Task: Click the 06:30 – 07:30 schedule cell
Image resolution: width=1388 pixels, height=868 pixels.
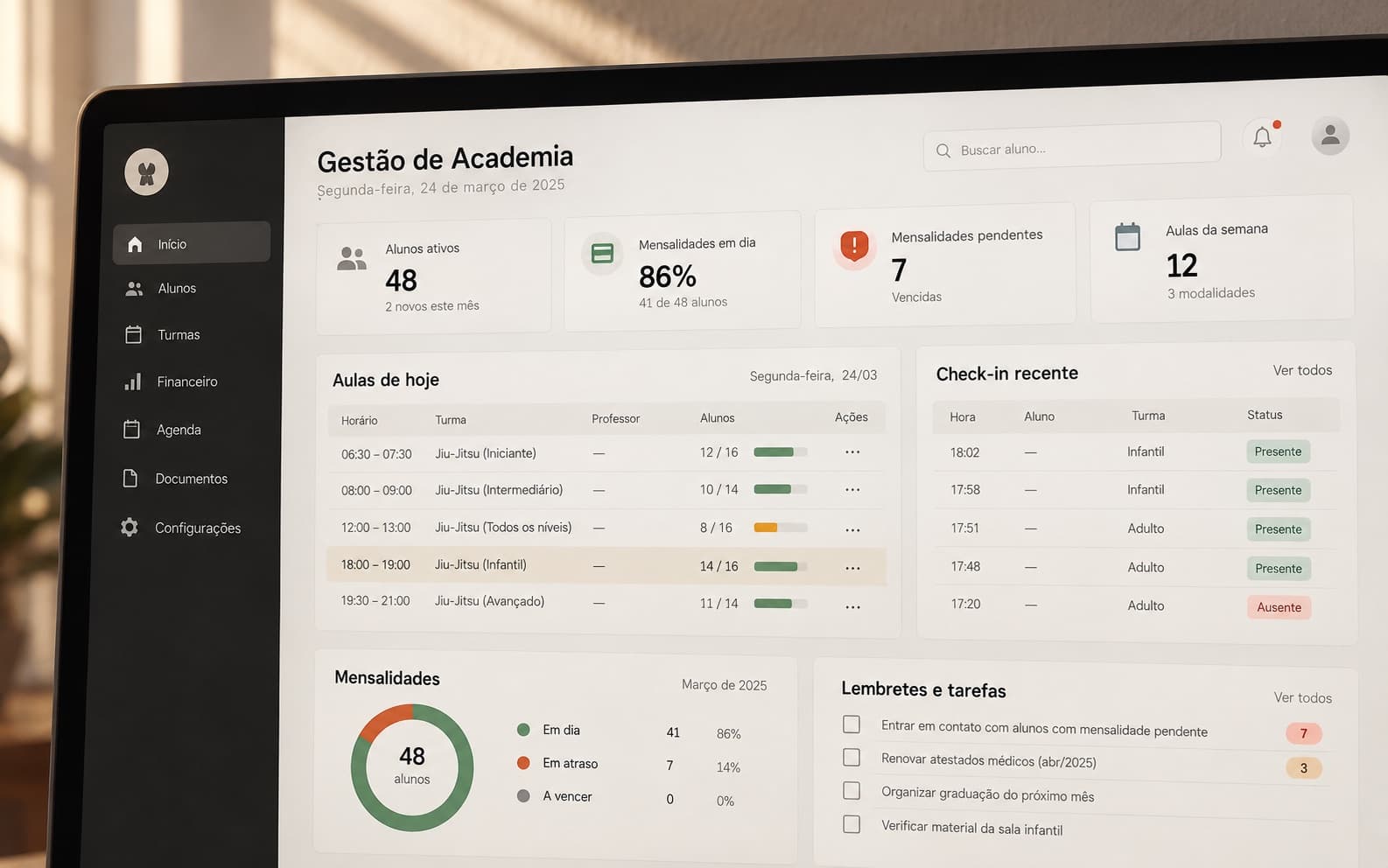Action: pos(376,454)
